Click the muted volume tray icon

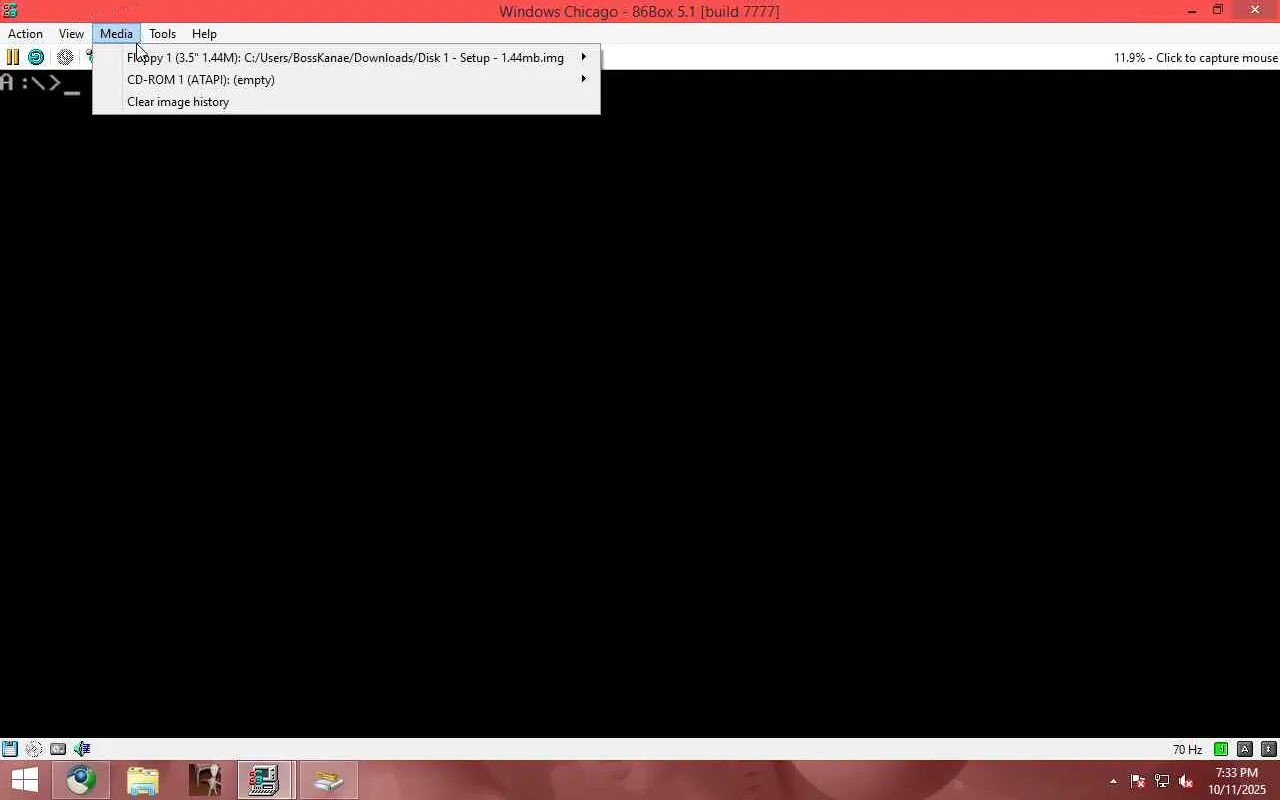pos(1186,781)
